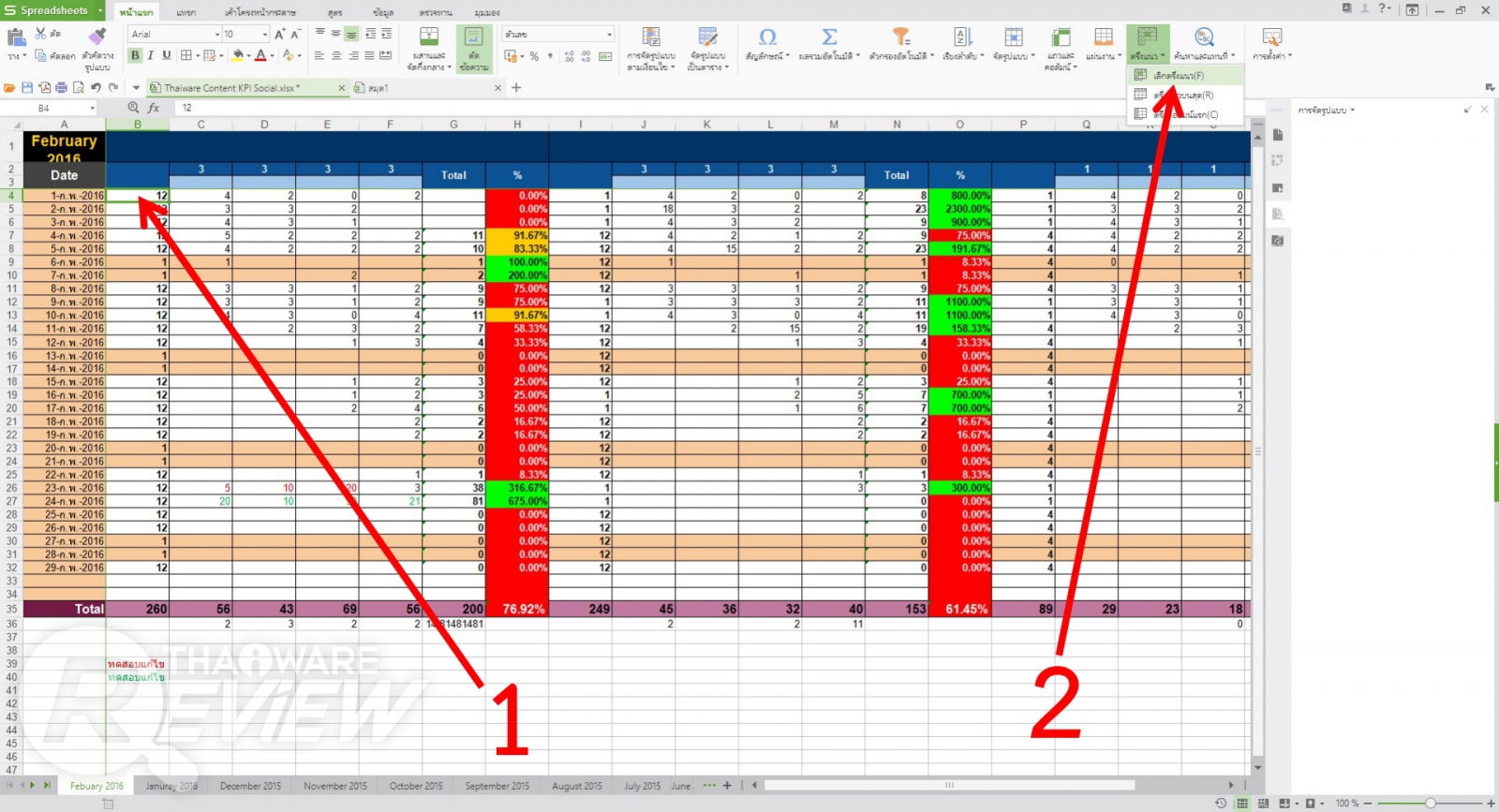Open the help question mark dropdown
1499x812 pixels.
point(1386,8)
